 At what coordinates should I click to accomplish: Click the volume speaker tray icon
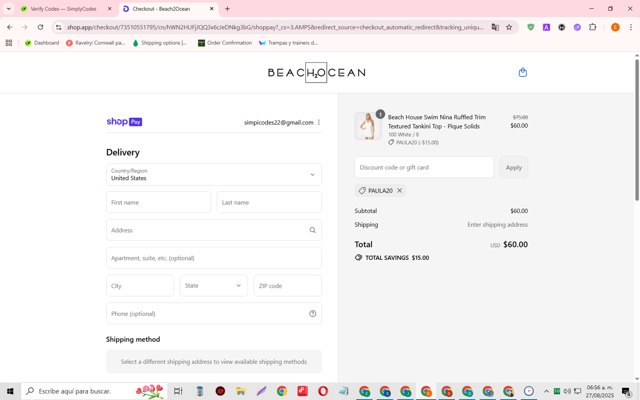tap(567, 391)
